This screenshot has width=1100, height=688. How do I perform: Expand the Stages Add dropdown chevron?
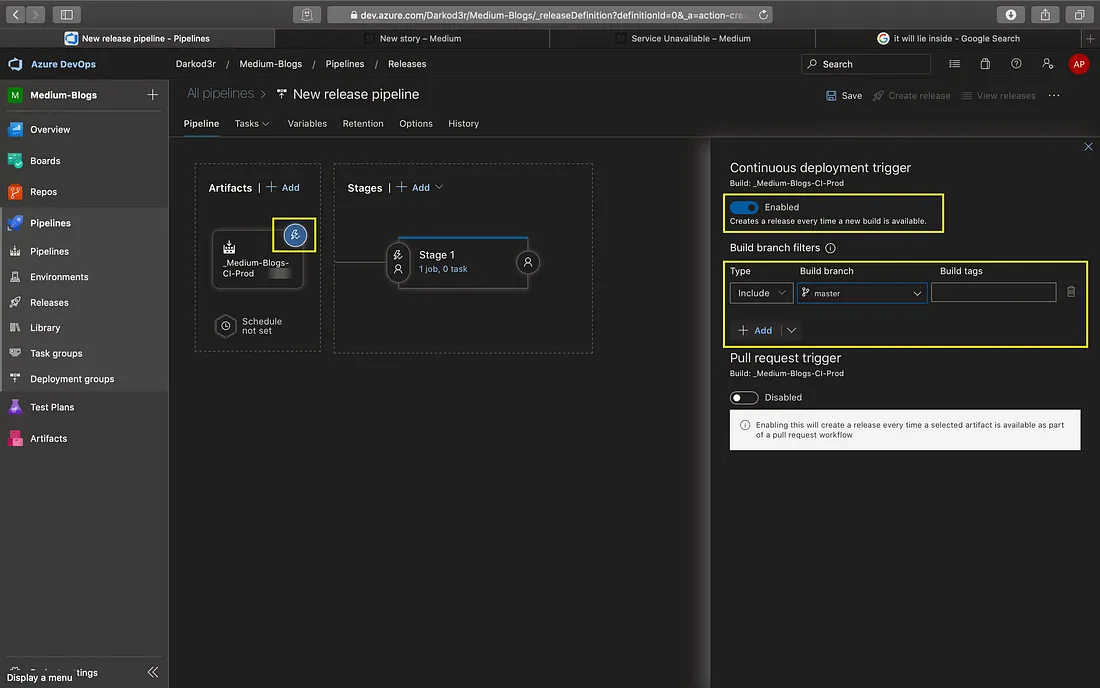pyautogui.click(x=439, y=187)
